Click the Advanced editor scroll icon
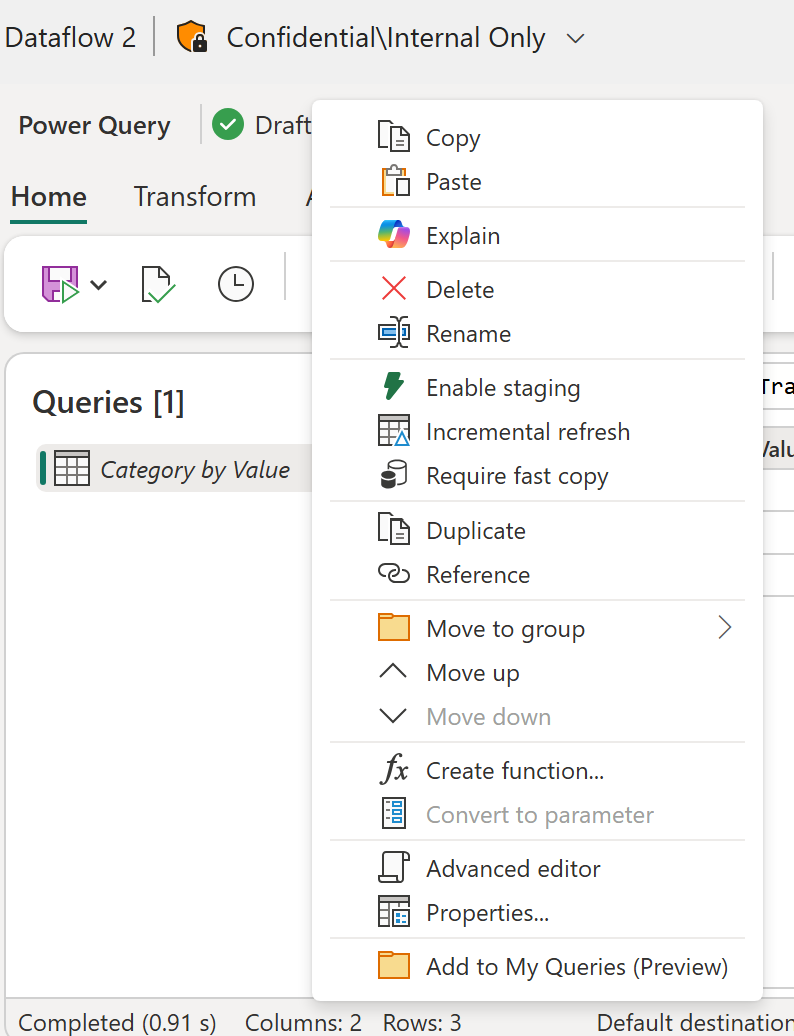 pyautogui.click(x=394, y=868)
